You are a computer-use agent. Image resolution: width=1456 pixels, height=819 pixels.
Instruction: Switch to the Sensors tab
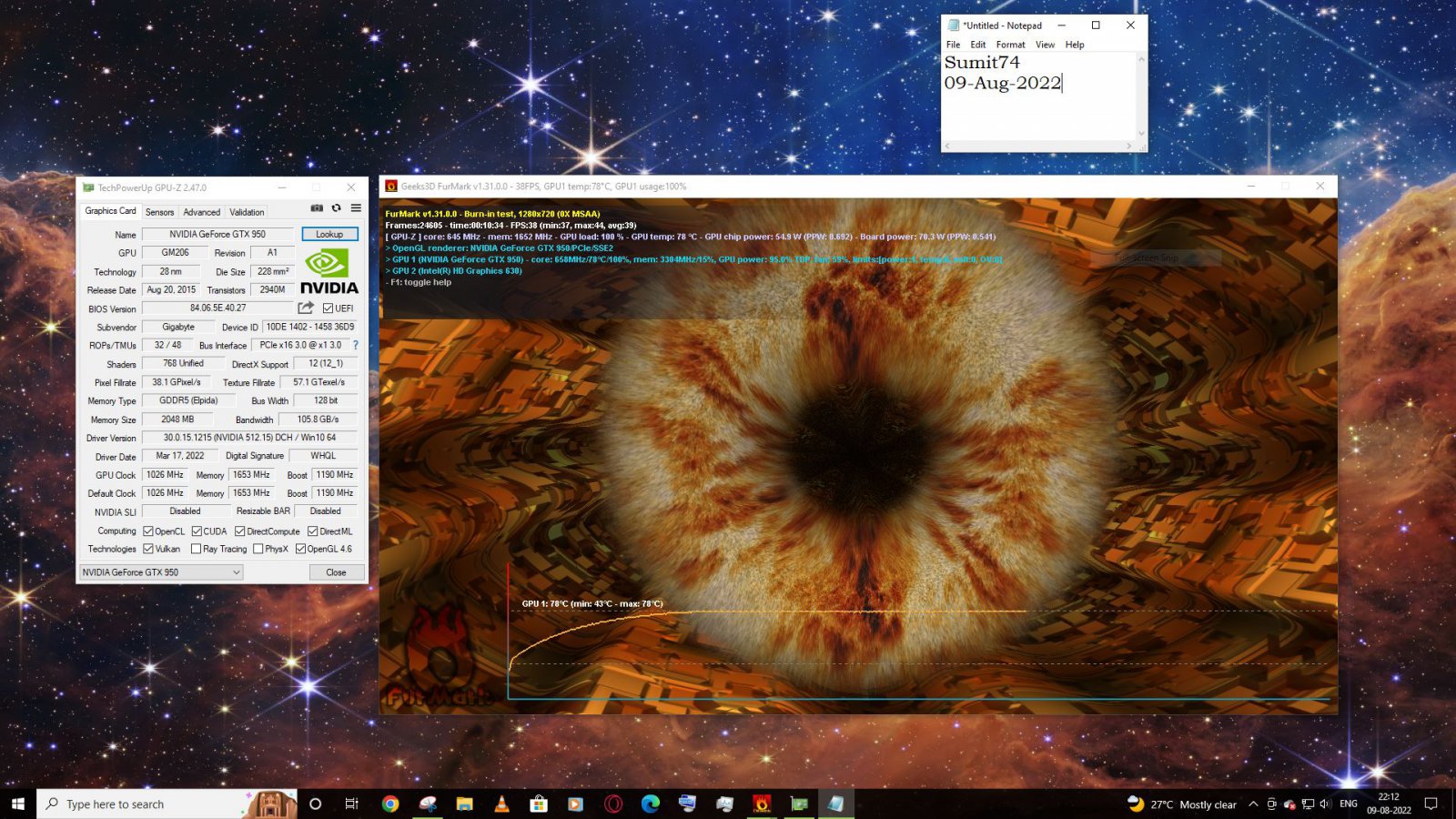159,212
